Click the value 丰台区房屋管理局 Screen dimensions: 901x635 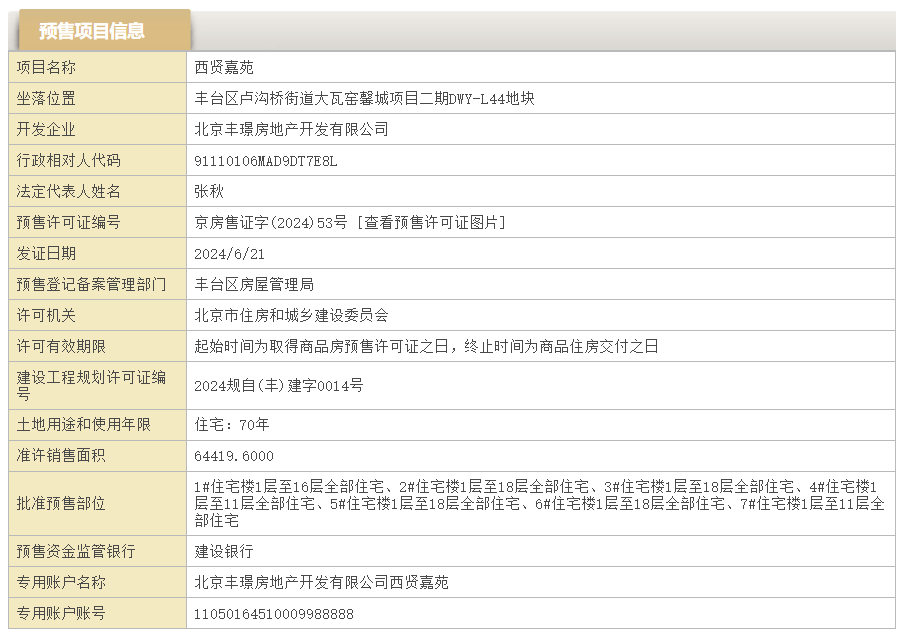point(254,284)
